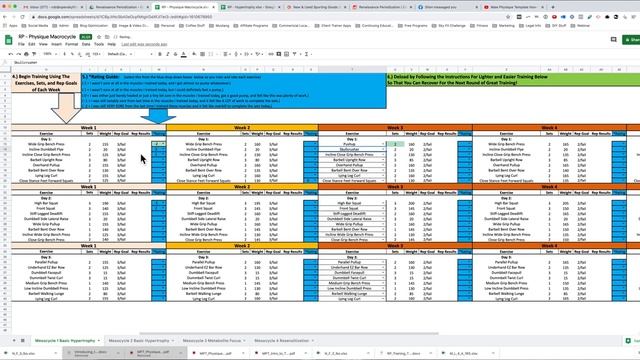This screenshot has height=360, width=640.
Task: Open the all sheets list icon
Action: [x=23, y=340]
